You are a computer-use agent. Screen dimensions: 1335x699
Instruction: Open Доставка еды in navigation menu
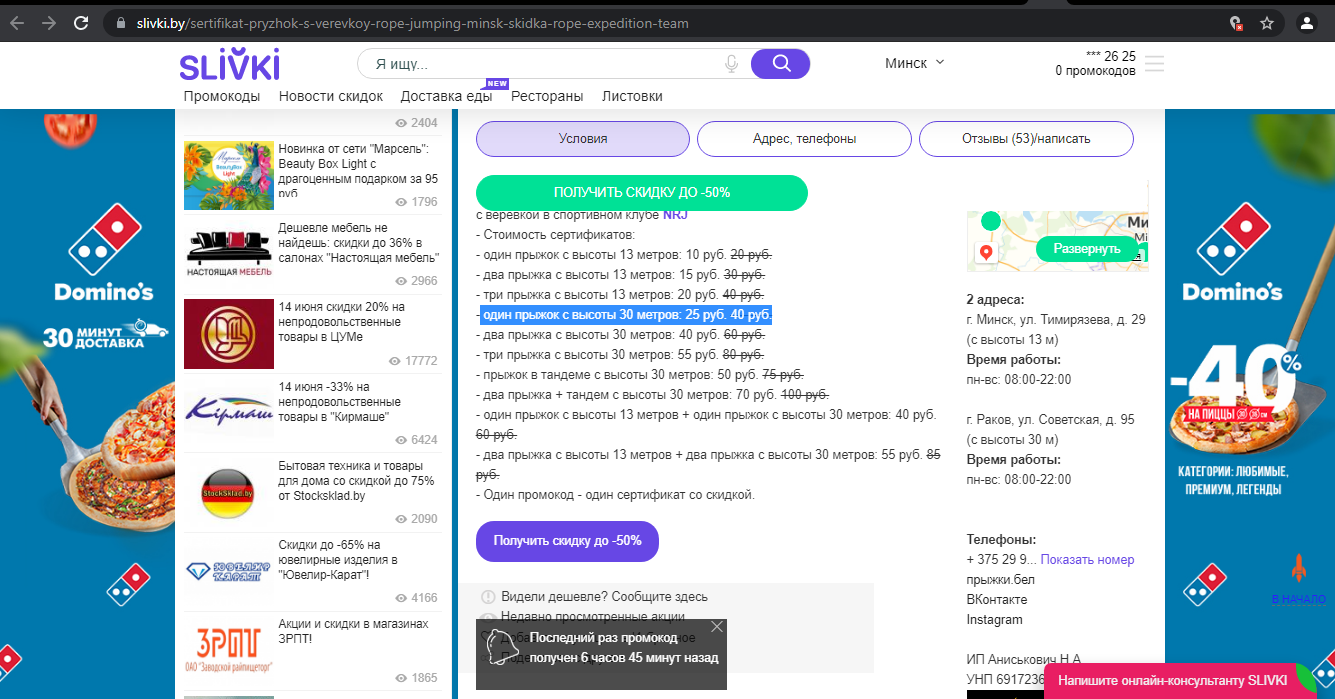(x=446, y=96)
